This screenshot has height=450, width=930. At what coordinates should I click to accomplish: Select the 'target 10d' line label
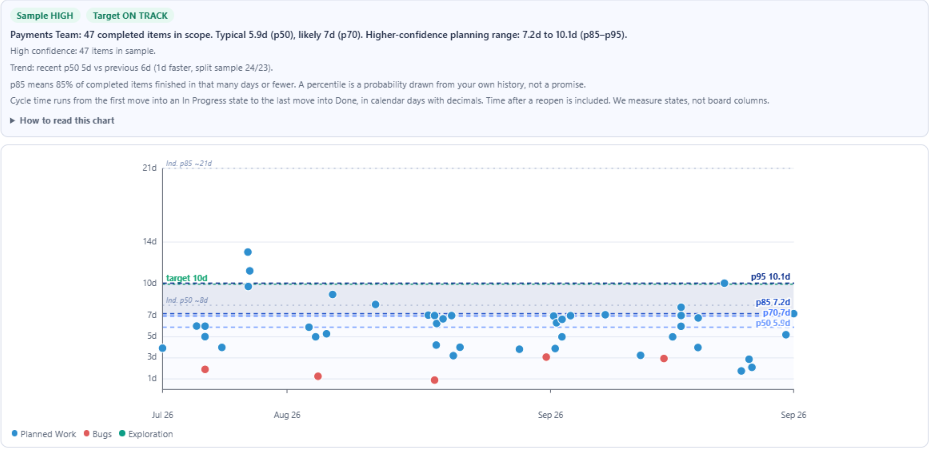pos(187,278)
